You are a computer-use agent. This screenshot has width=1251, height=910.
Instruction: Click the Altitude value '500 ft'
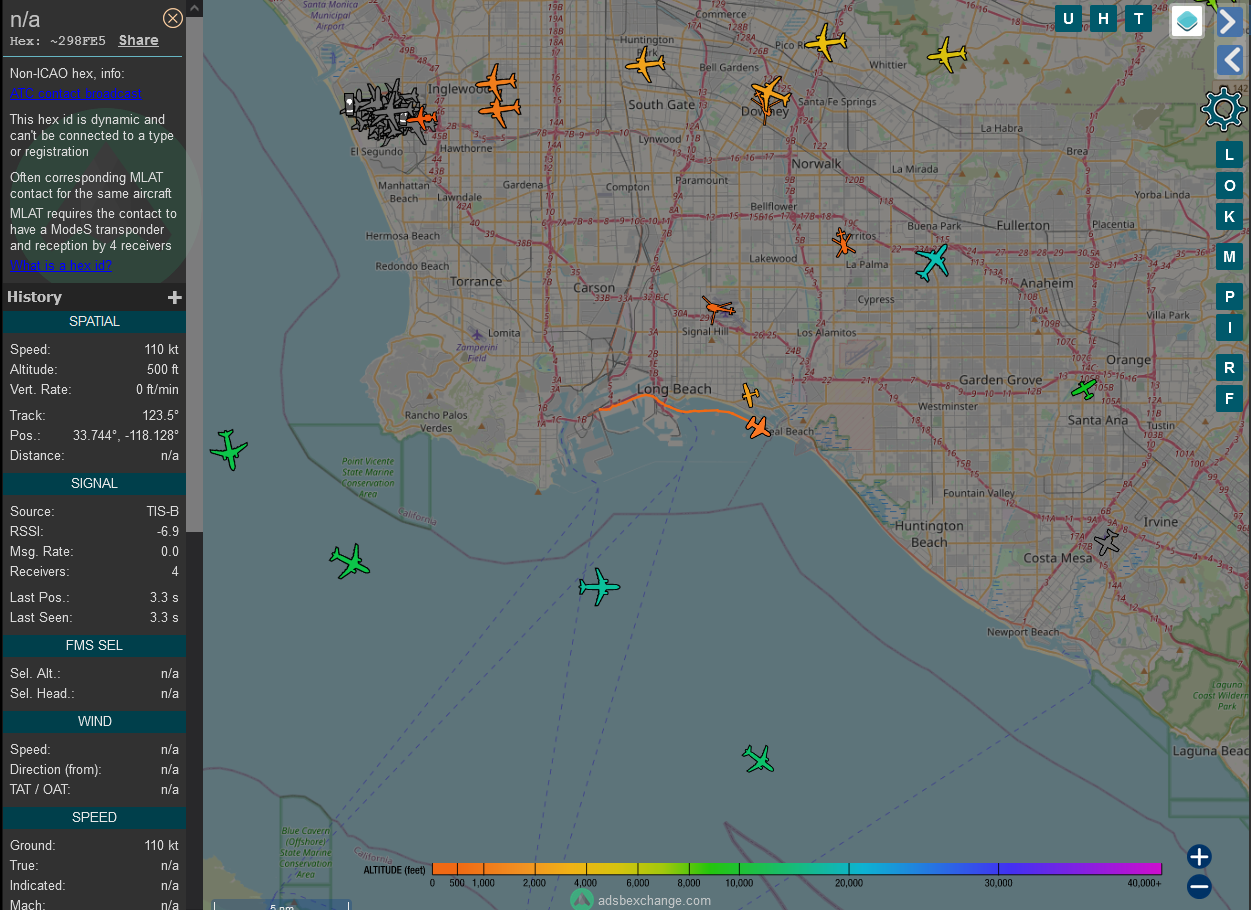point(161,370)
